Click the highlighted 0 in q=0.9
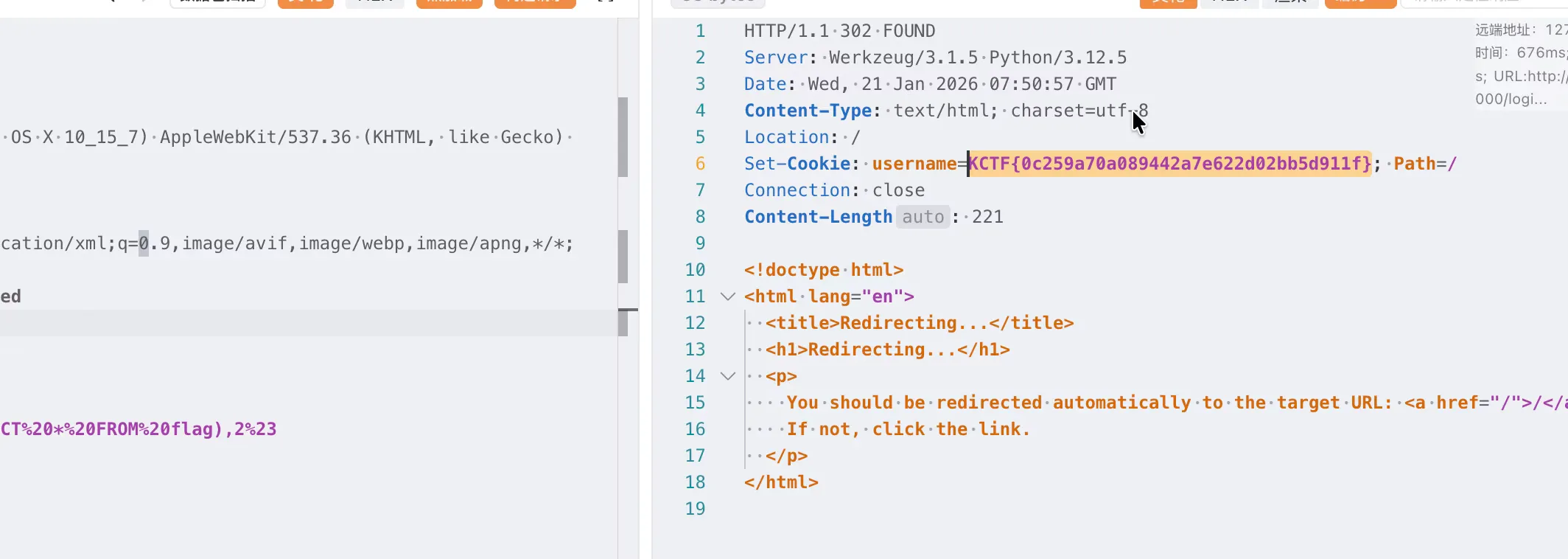Screen dimensions: 1568x559 (144, 243)
